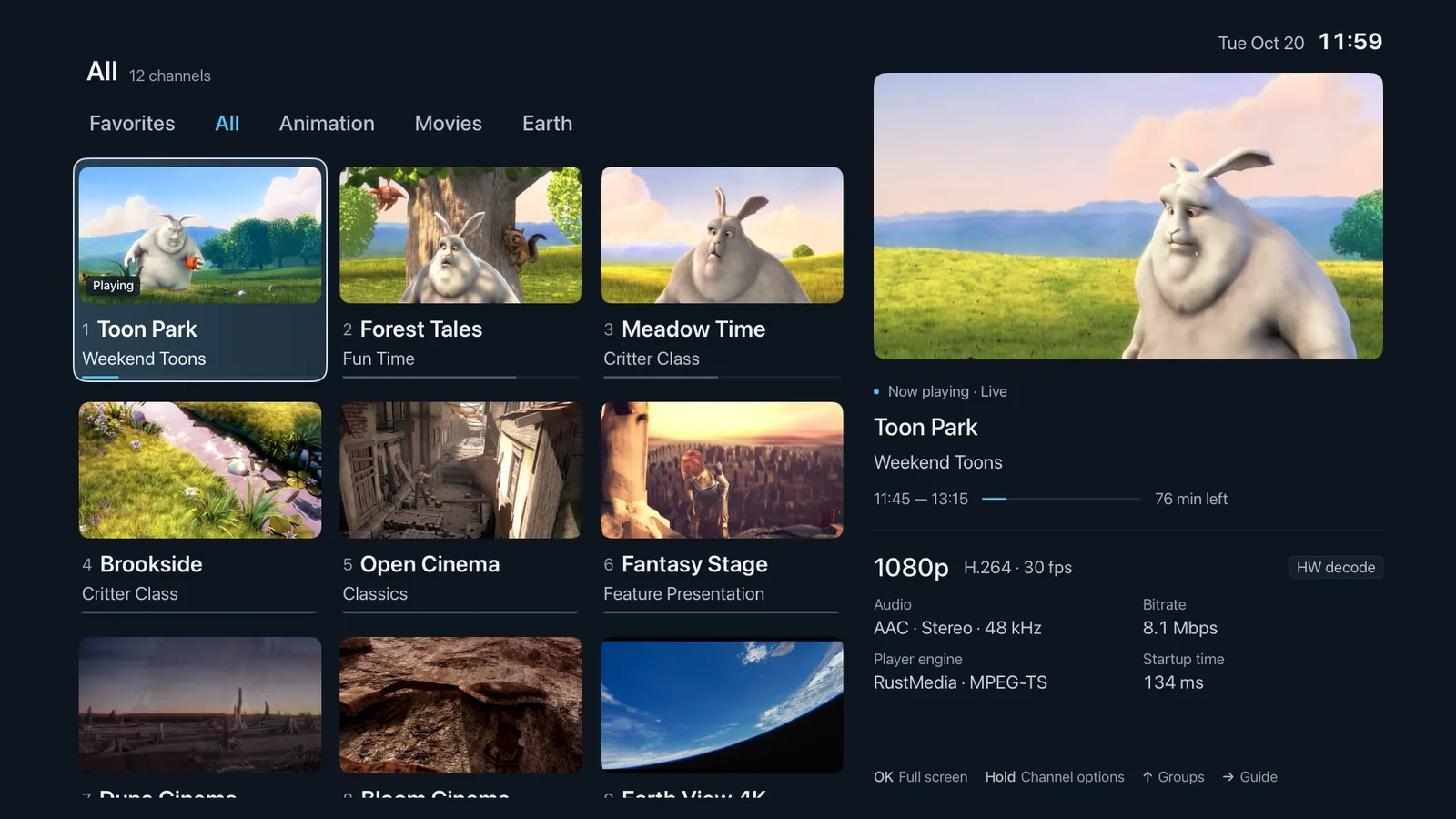
Task: Open the Brookside channel thumbnail
Action: tap(200, 470)
